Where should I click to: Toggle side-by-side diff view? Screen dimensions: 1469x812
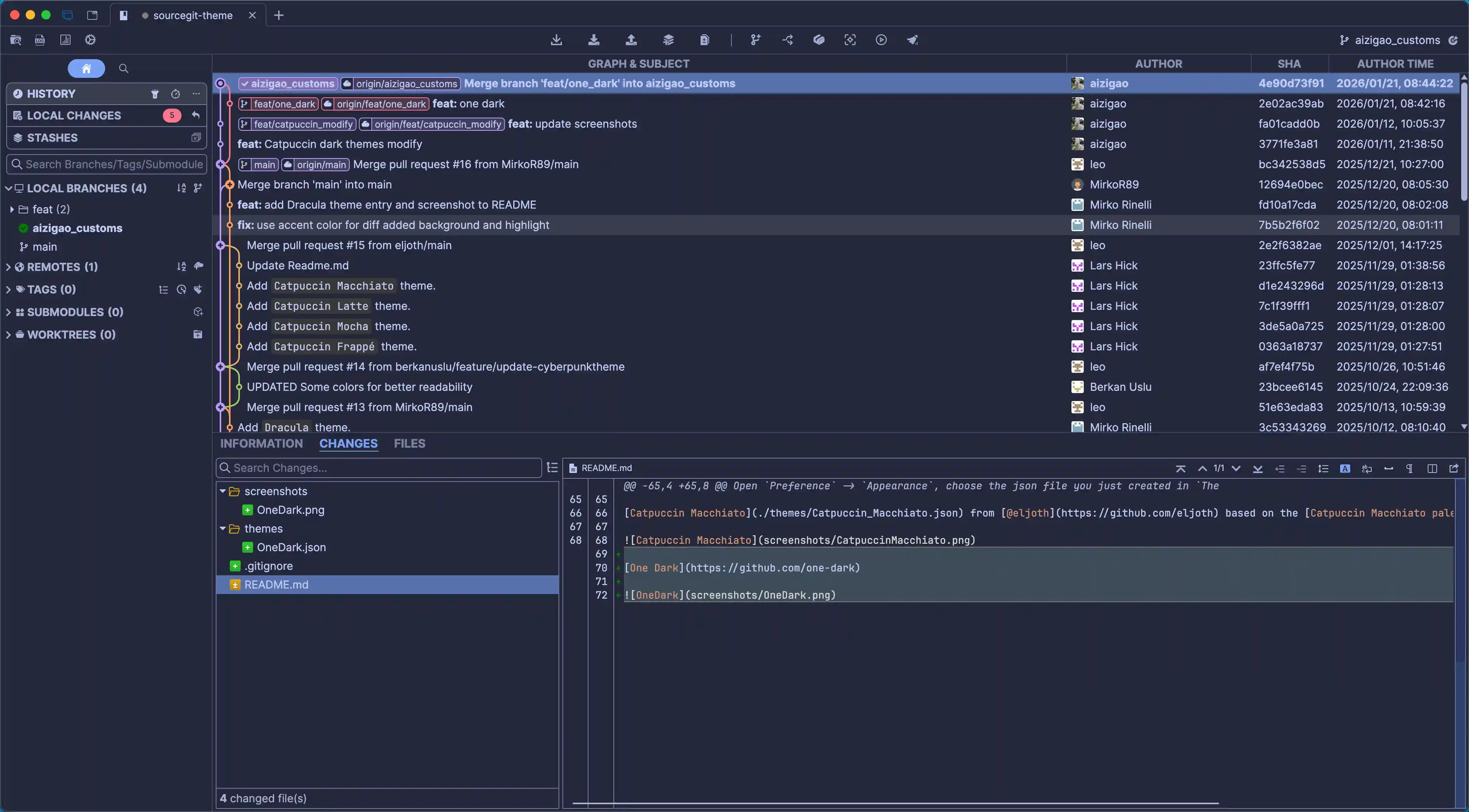[x=1432, y=468]
